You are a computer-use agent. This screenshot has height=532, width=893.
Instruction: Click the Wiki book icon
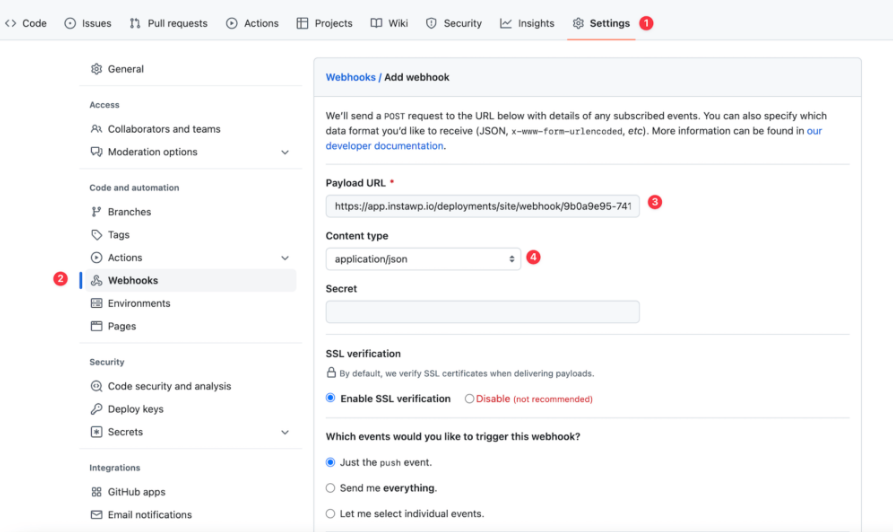tap(376, 23)
